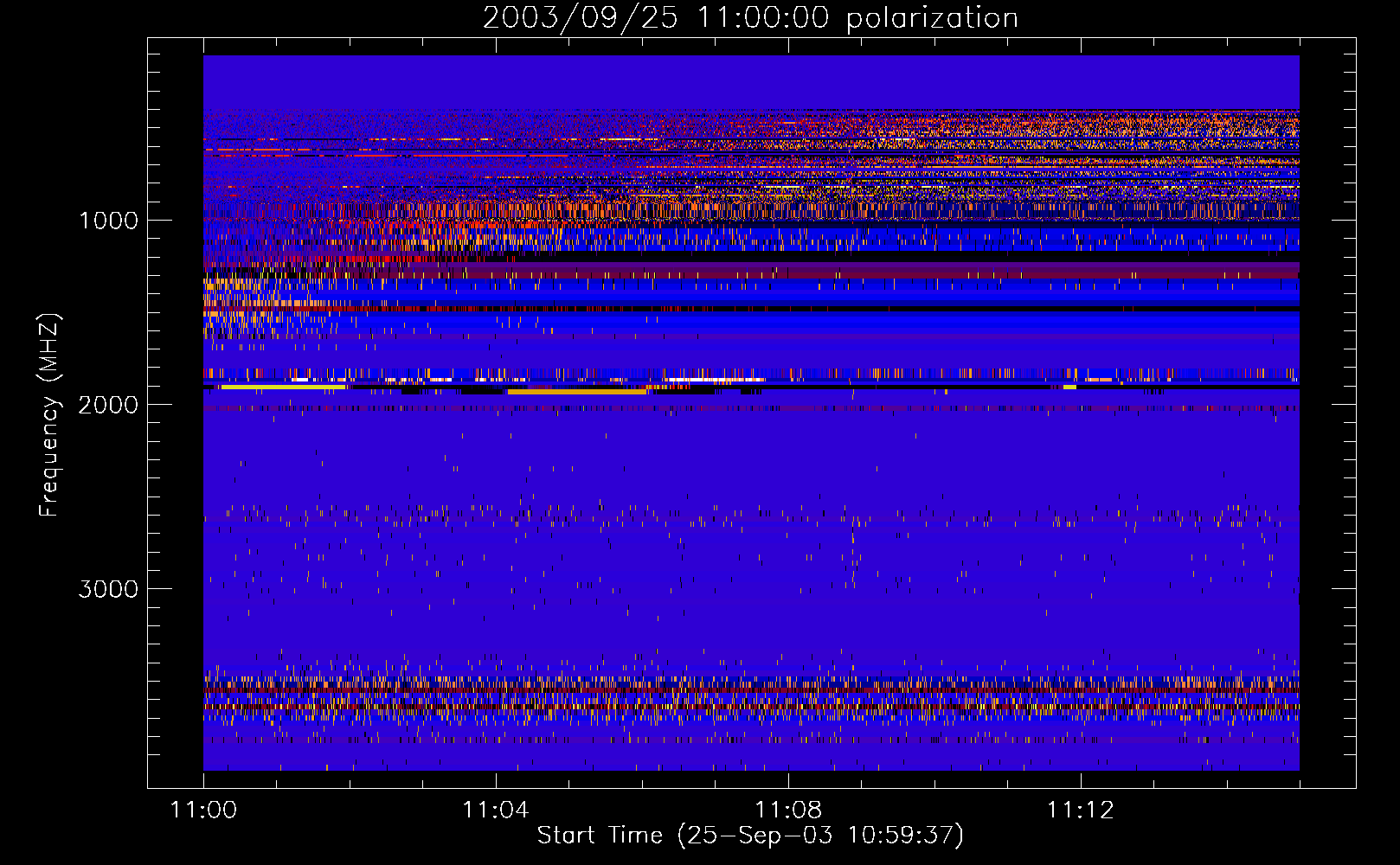This screenshot has width=1400, height=865.
Task: Click the "1000" frequency tick label
Action: pos(108,221)
